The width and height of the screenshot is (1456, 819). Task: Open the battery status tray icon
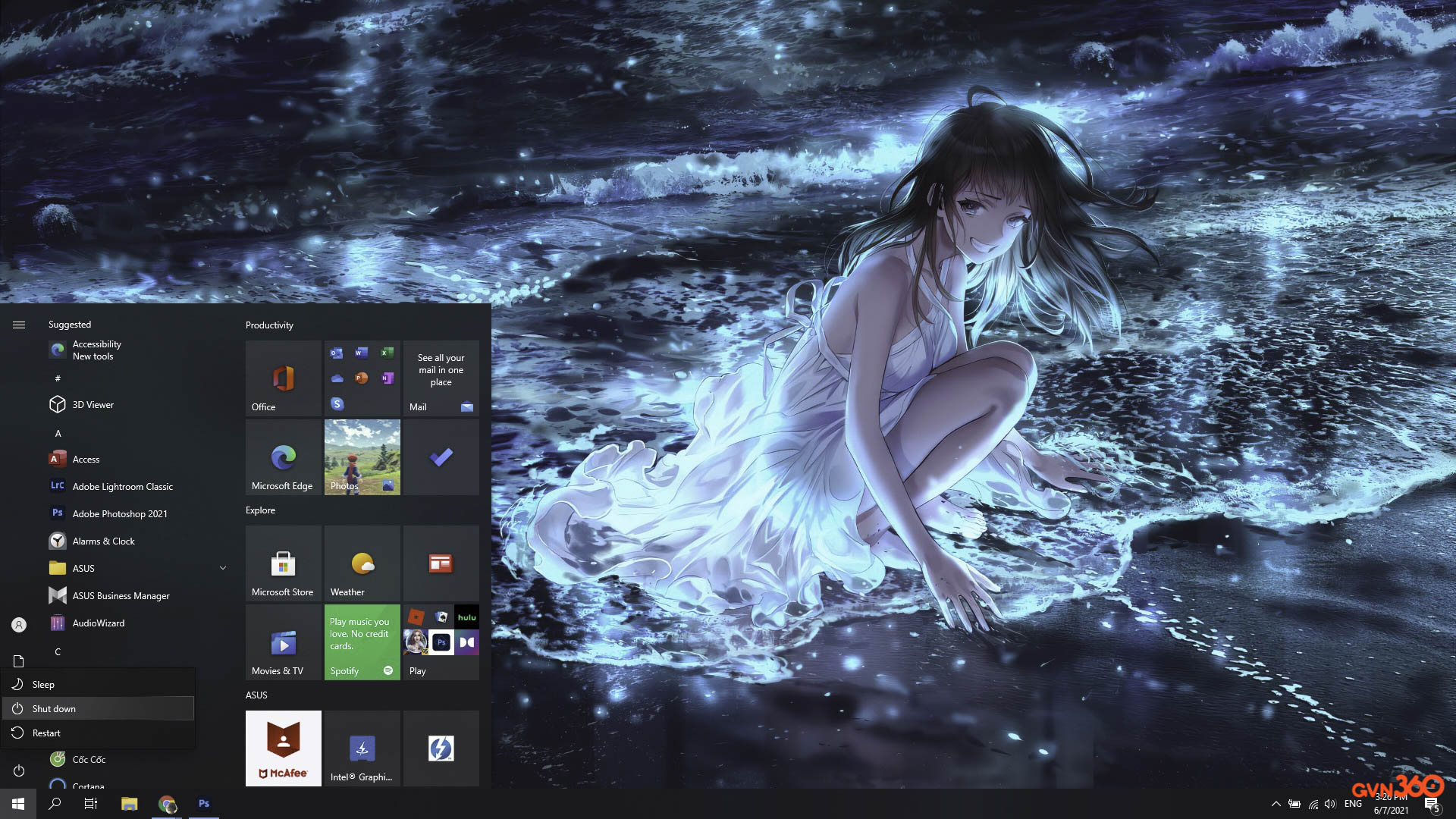coord(1294,804)
